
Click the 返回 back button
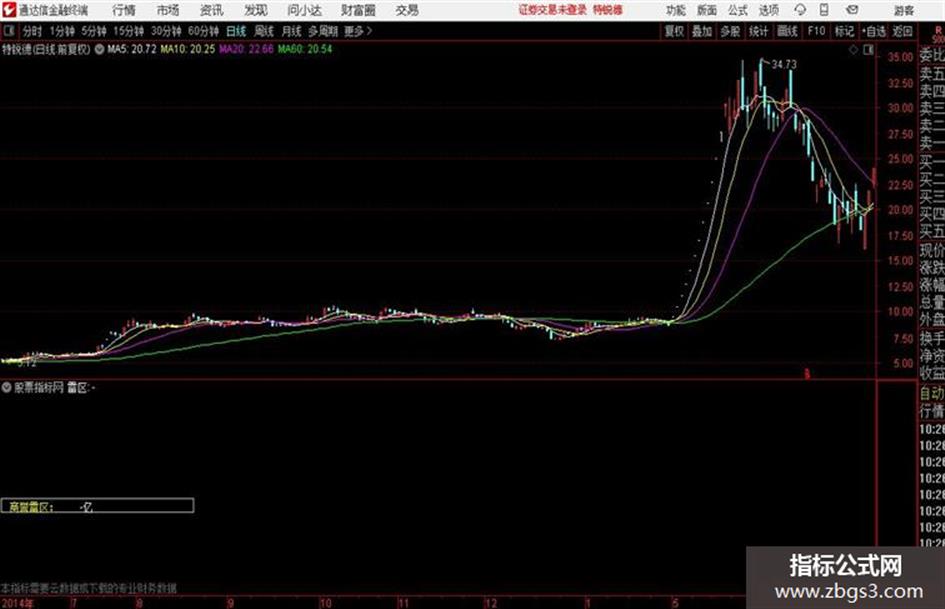pyautogui.click(x=902, y=31)
